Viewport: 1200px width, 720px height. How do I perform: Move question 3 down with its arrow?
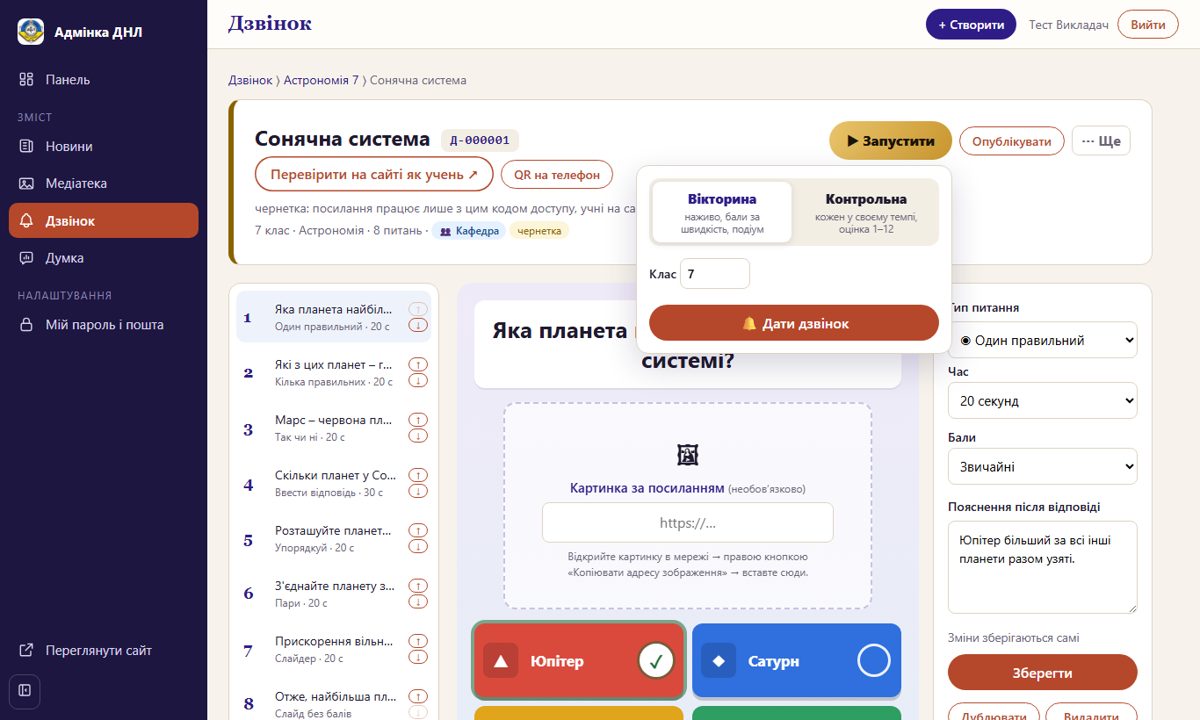[418, 436]
